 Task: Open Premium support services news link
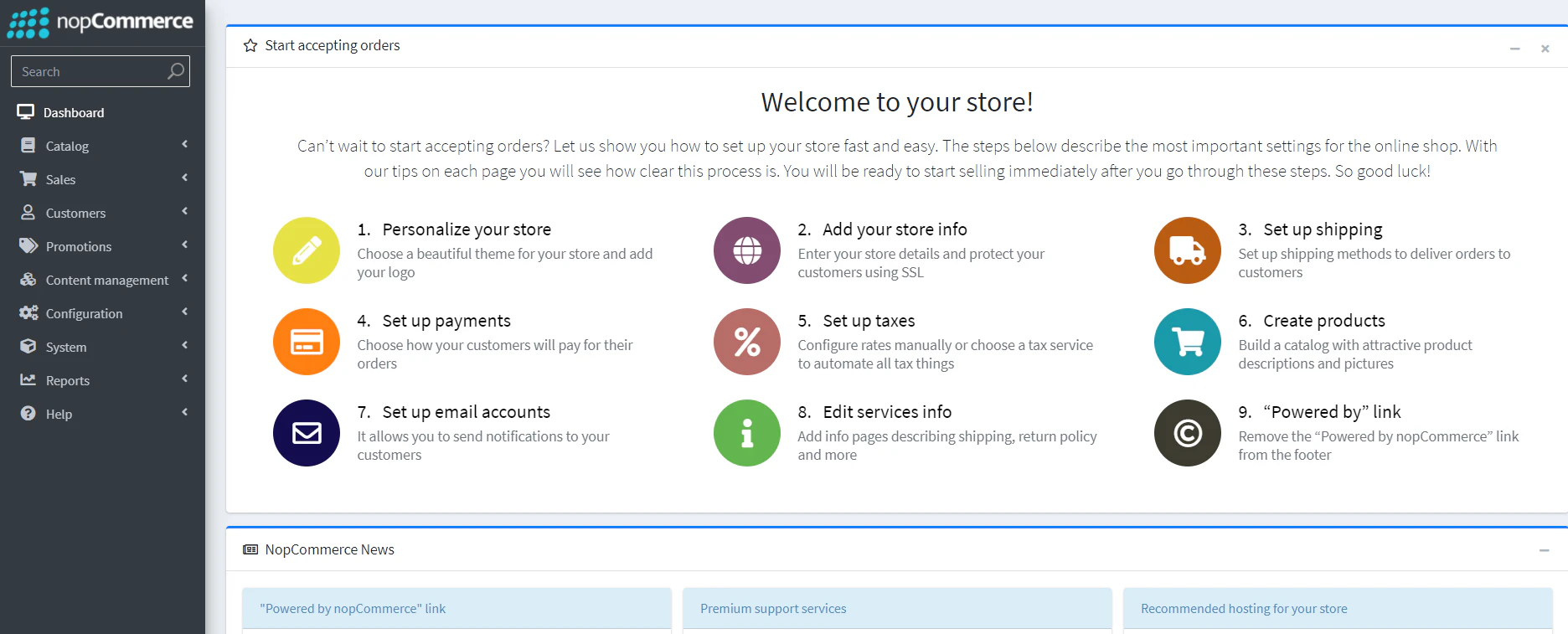[773, 609]
